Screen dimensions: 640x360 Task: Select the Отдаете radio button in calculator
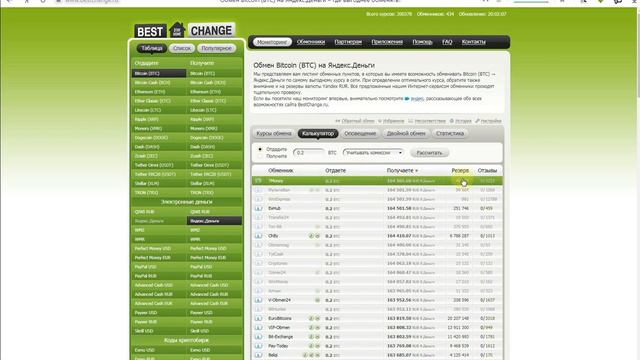click(260, 149)
